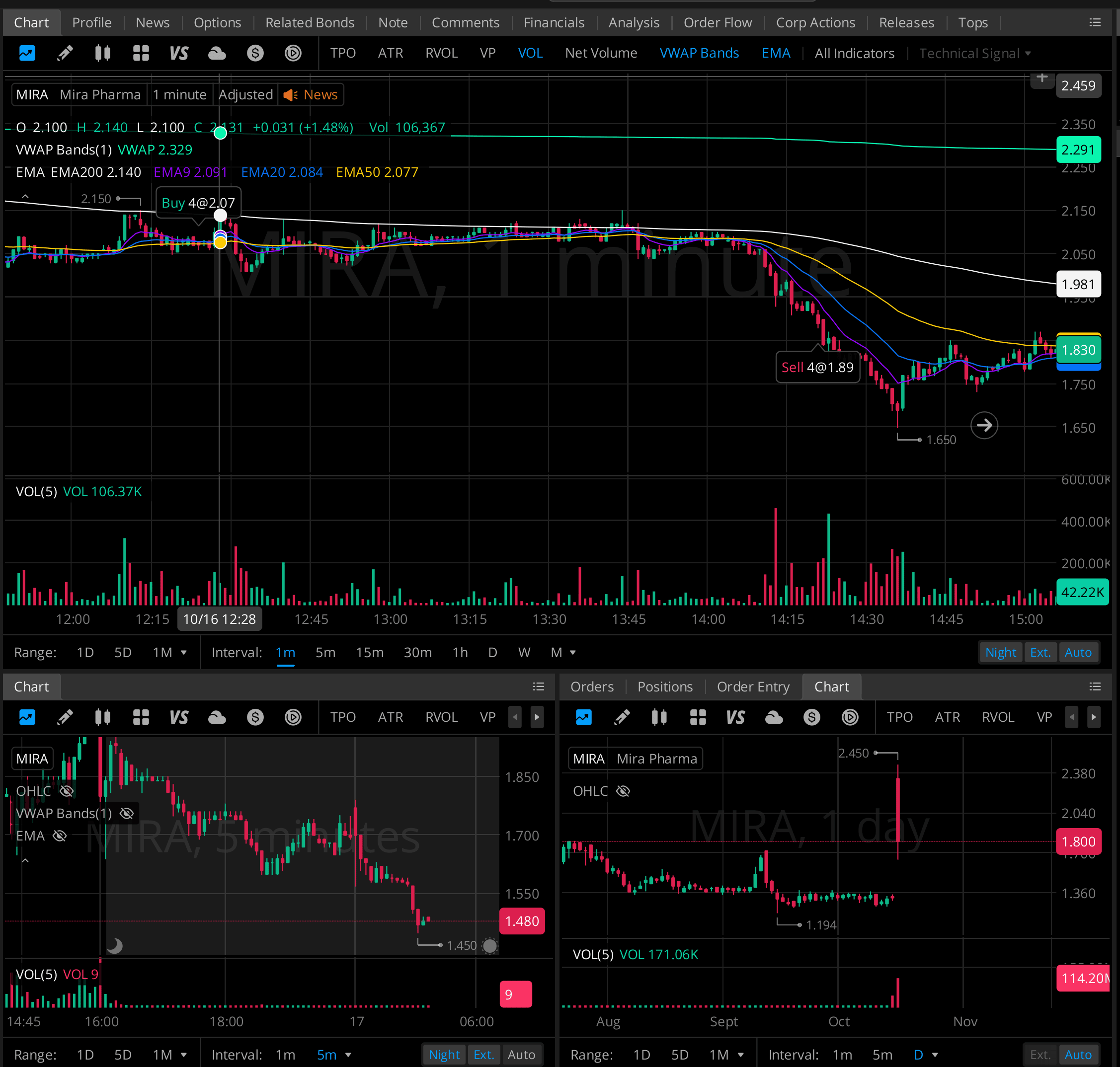Screen dimensions: 1120x1067
Task: Click the replay icon in main toolbar
Action: pos(293,53)
